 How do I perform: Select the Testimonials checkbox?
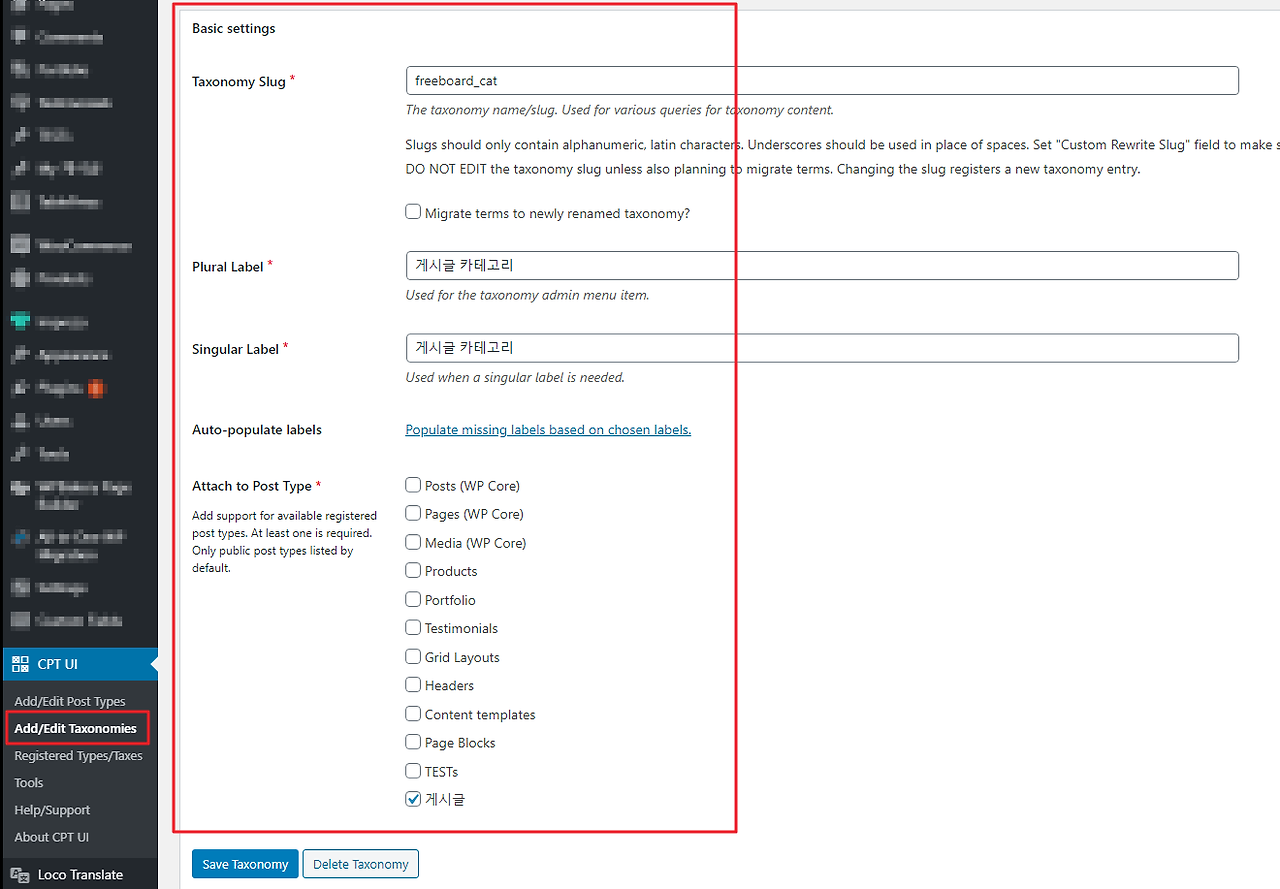413,627
